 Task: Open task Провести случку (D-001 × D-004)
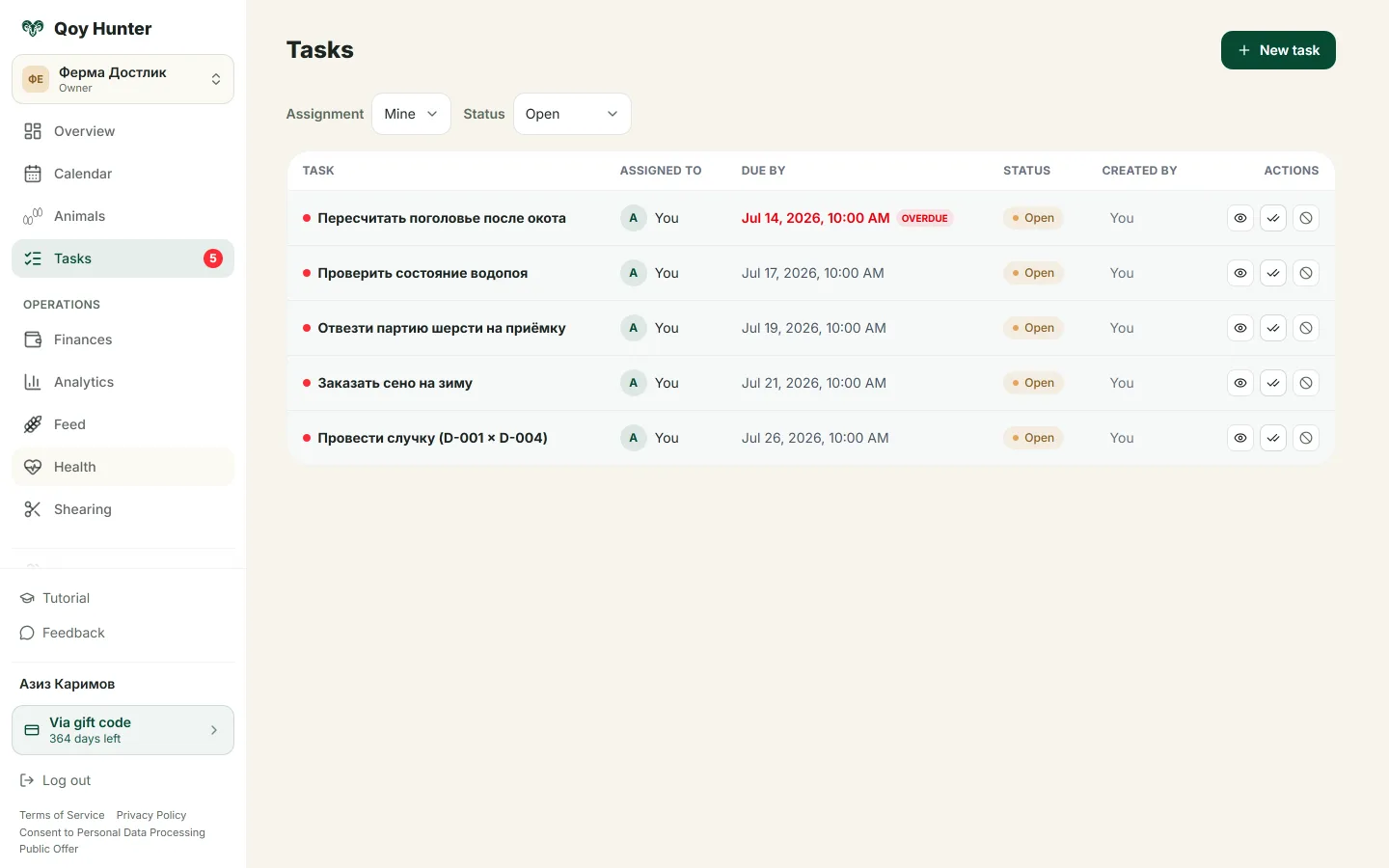[x=433, y=438]
